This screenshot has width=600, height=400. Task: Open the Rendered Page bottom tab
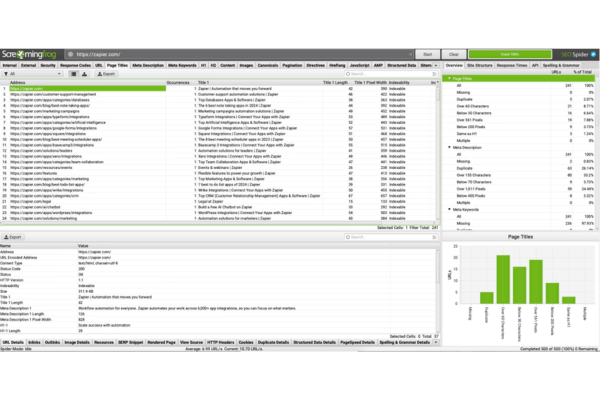(x=161, y=342)
